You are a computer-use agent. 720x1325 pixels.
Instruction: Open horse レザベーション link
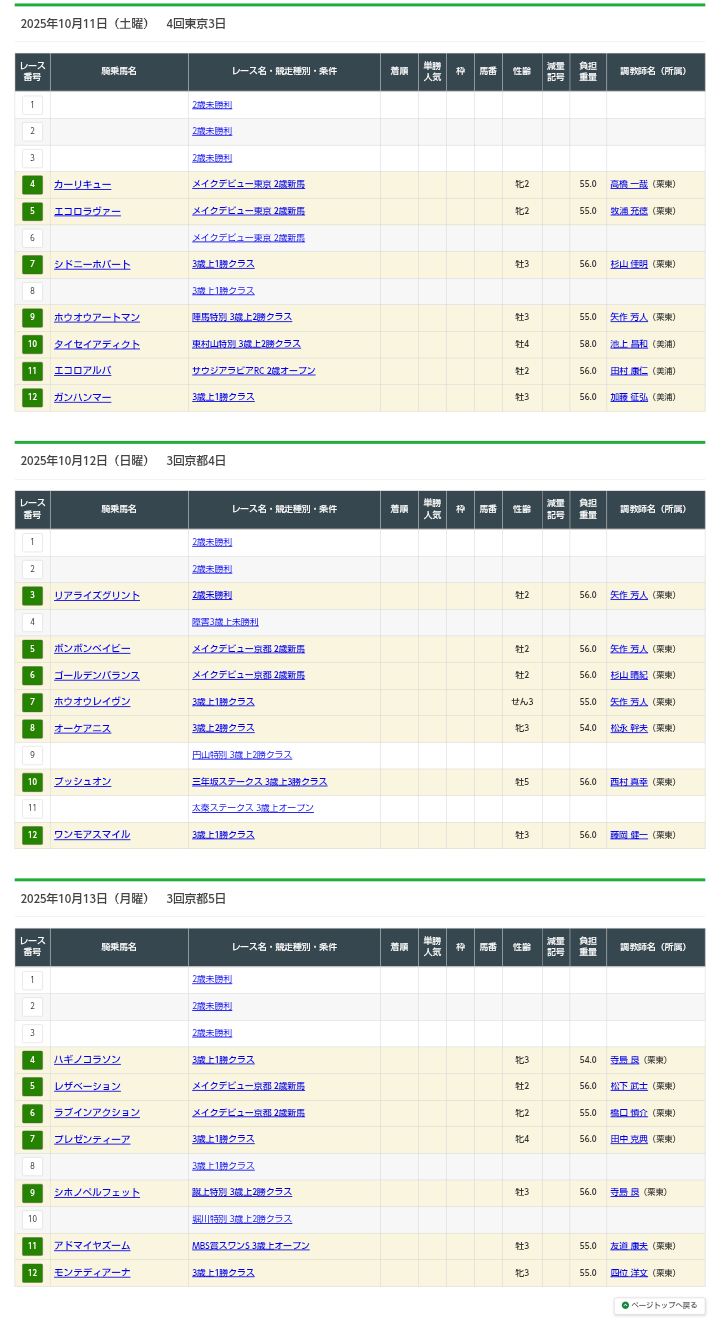click(88, 1086)
